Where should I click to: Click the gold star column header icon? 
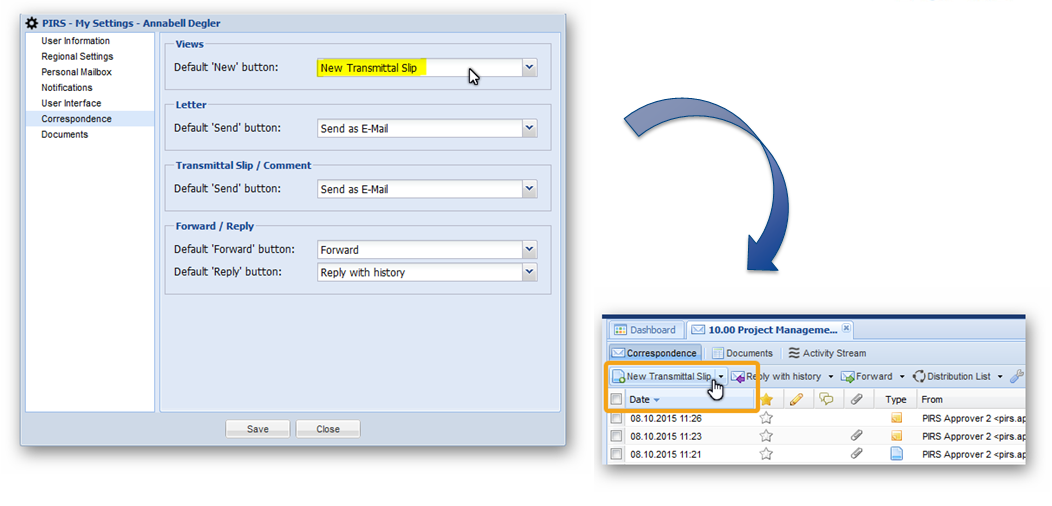[766, 399]
